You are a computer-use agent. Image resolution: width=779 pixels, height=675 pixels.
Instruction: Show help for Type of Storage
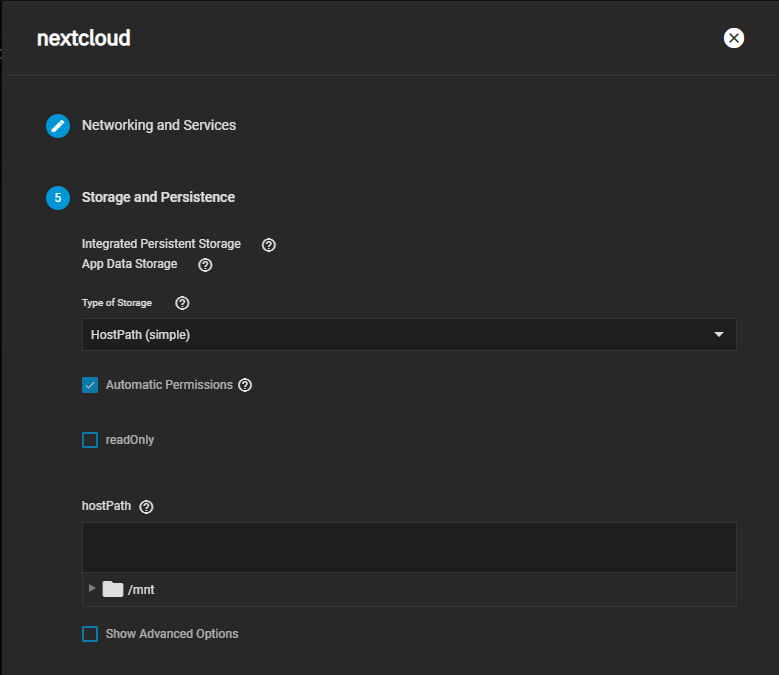coord(182,303)
